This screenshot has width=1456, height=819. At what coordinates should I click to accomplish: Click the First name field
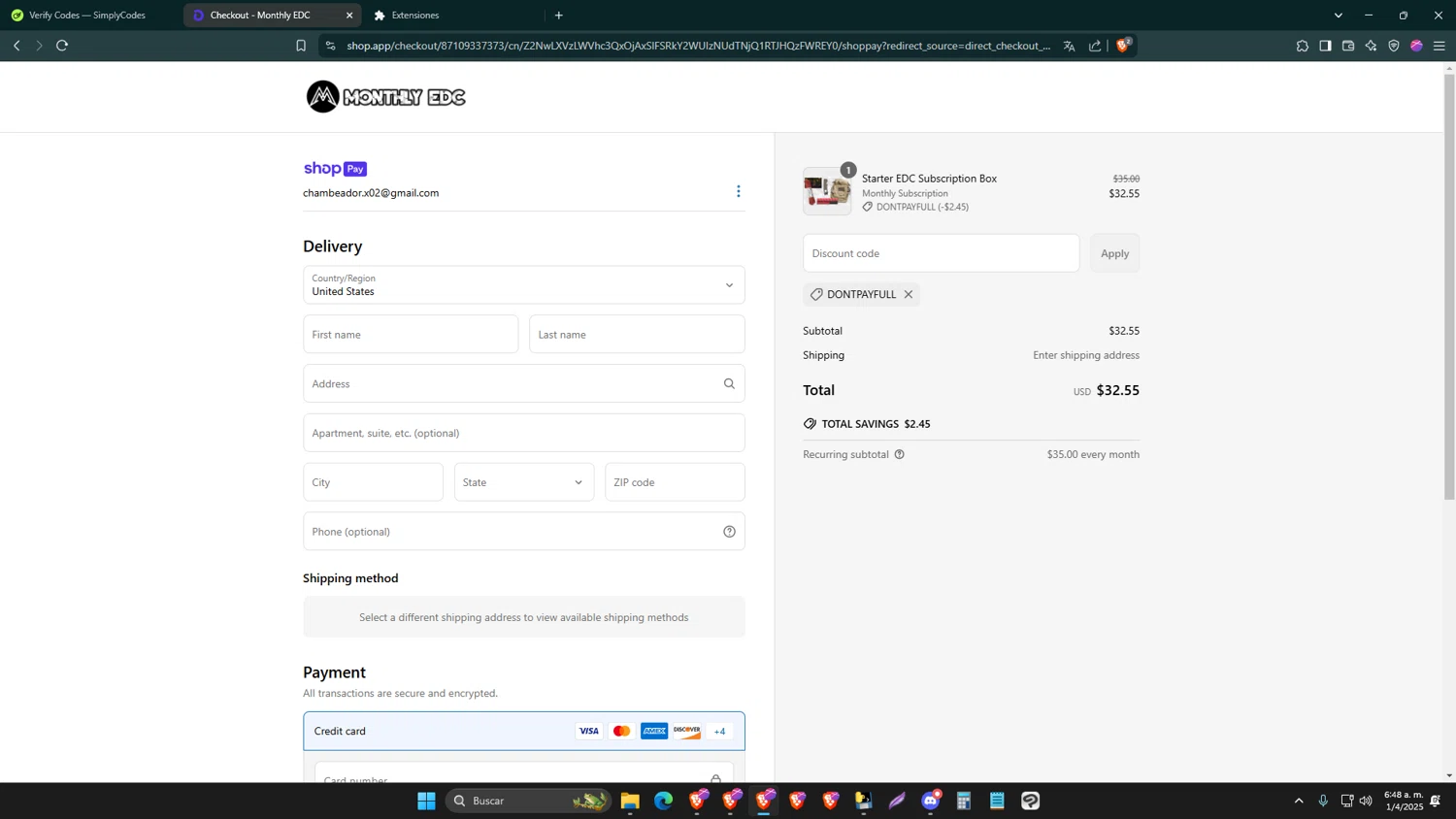point(411,334)
